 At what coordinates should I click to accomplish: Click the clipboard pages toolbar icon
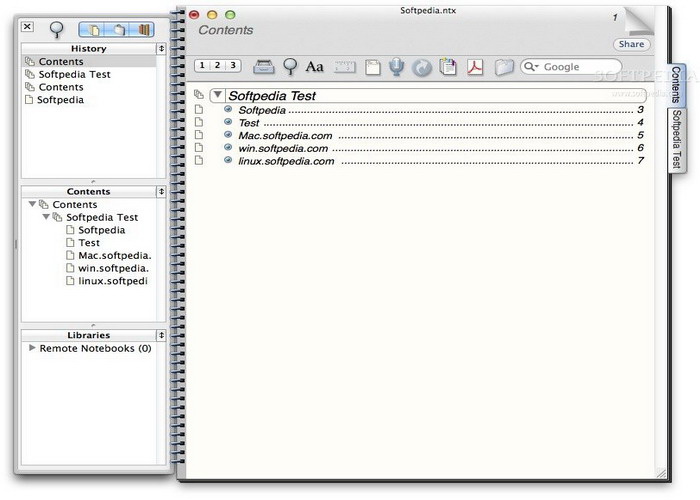pyautogui.click(x=448, y=67)
